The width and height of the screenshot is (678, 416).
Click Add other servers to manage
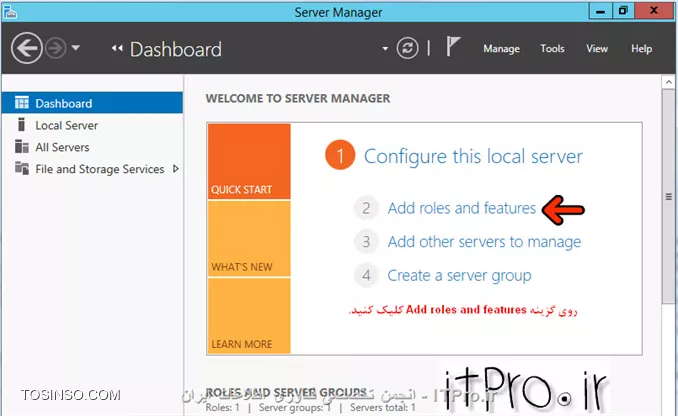[484, 242]
